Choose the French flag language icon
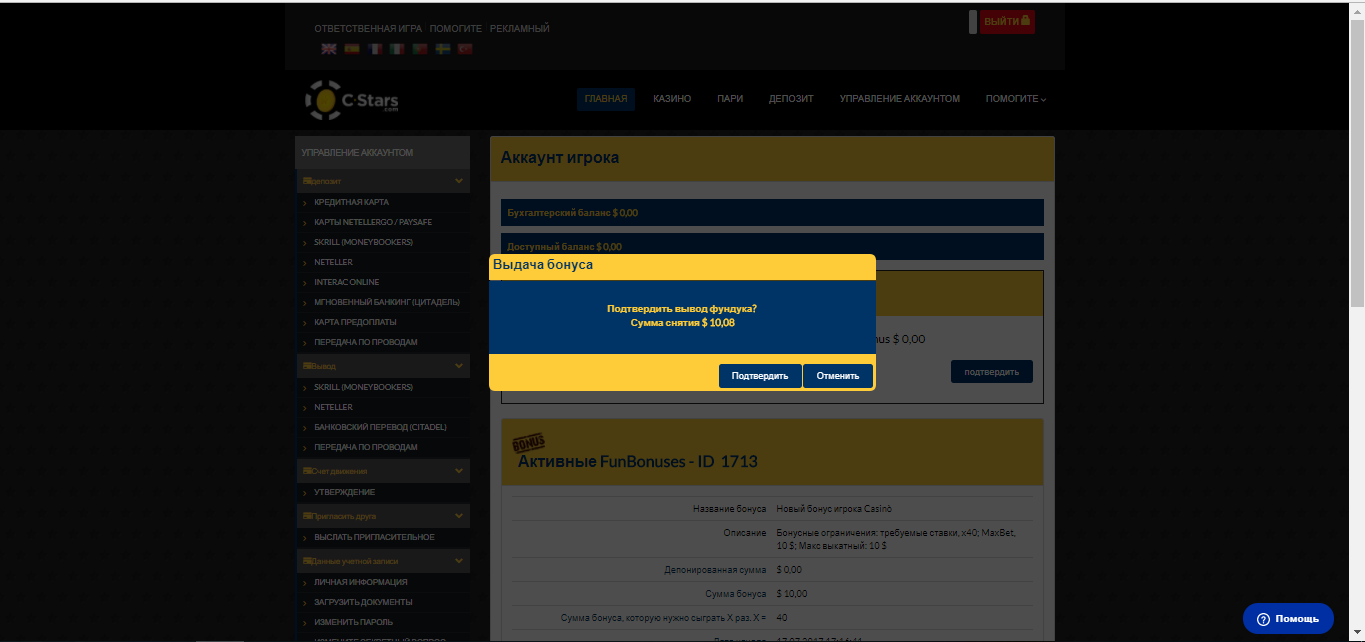This screenshot has height=642, width=1365. click(374, 49)
